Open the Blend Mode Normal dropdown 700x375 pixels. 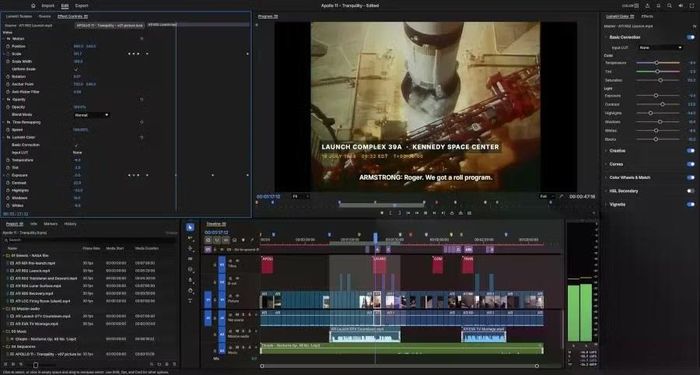92,115
